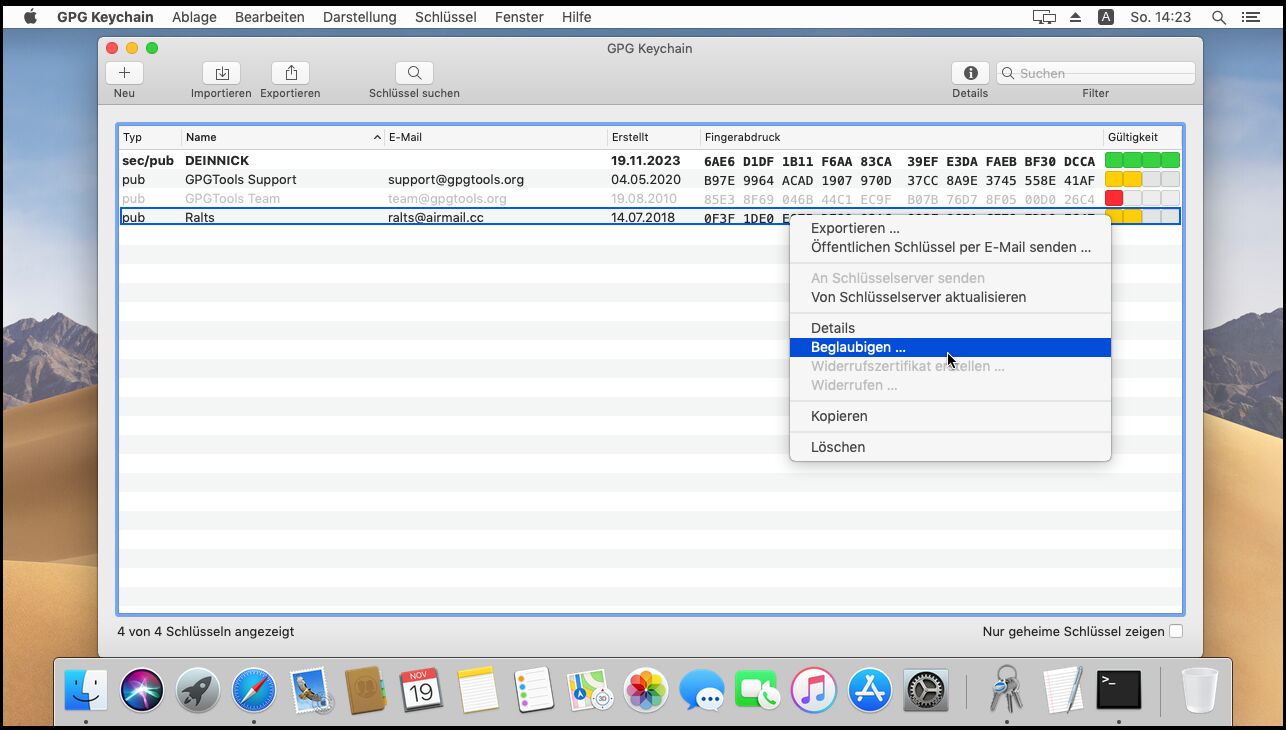Click the Importieren toolbar icon
The image size is (1286, 730).
[x=221, y=73]
